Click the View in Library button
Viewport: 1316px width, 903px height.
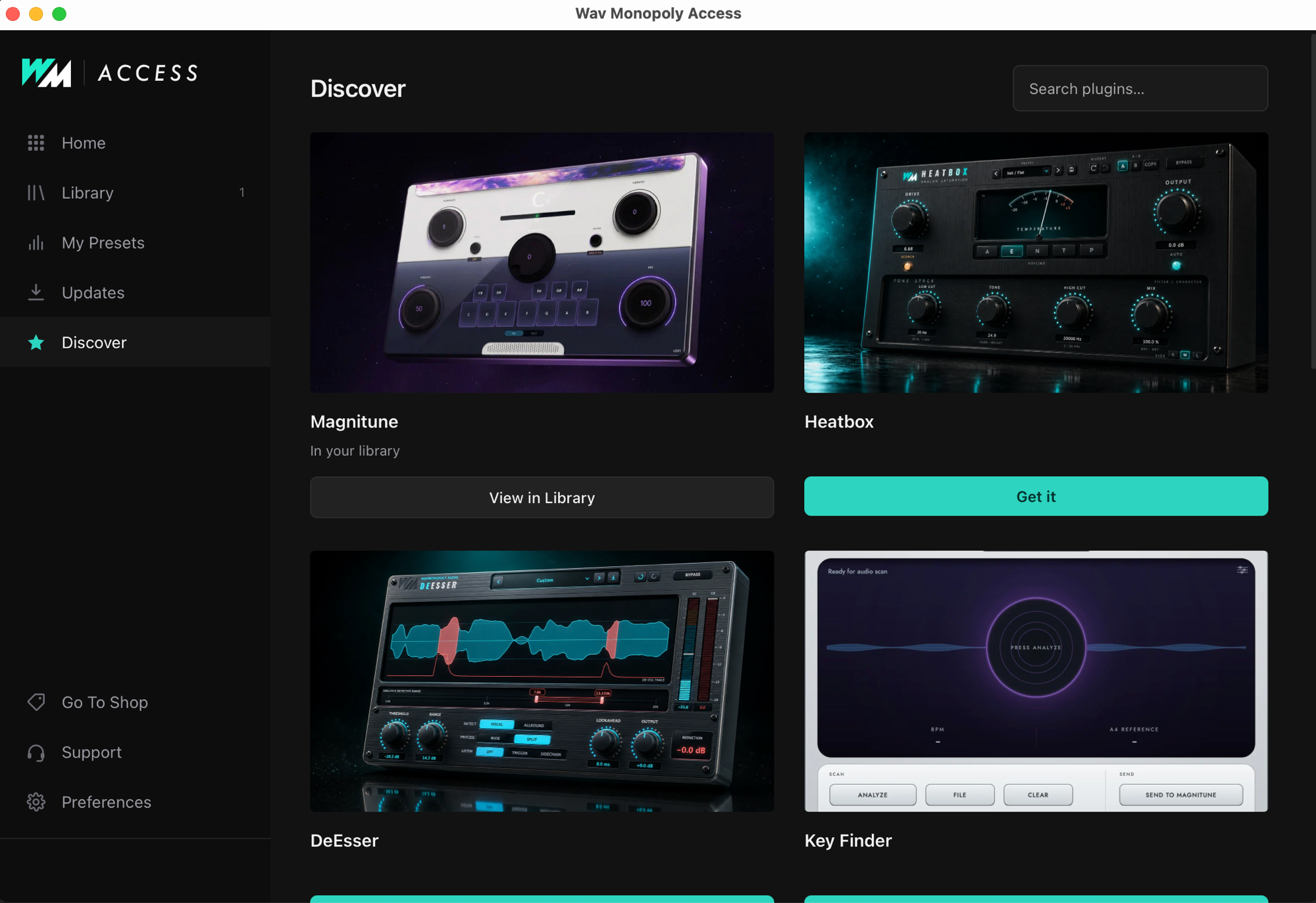tap(542, 498)
